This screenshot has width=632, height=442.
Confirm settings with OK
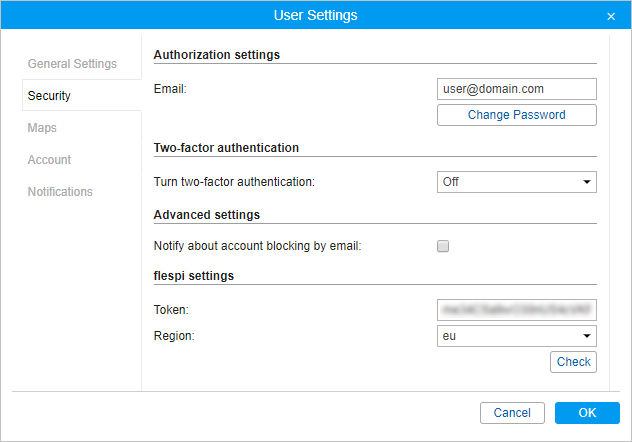pos(587,413)
